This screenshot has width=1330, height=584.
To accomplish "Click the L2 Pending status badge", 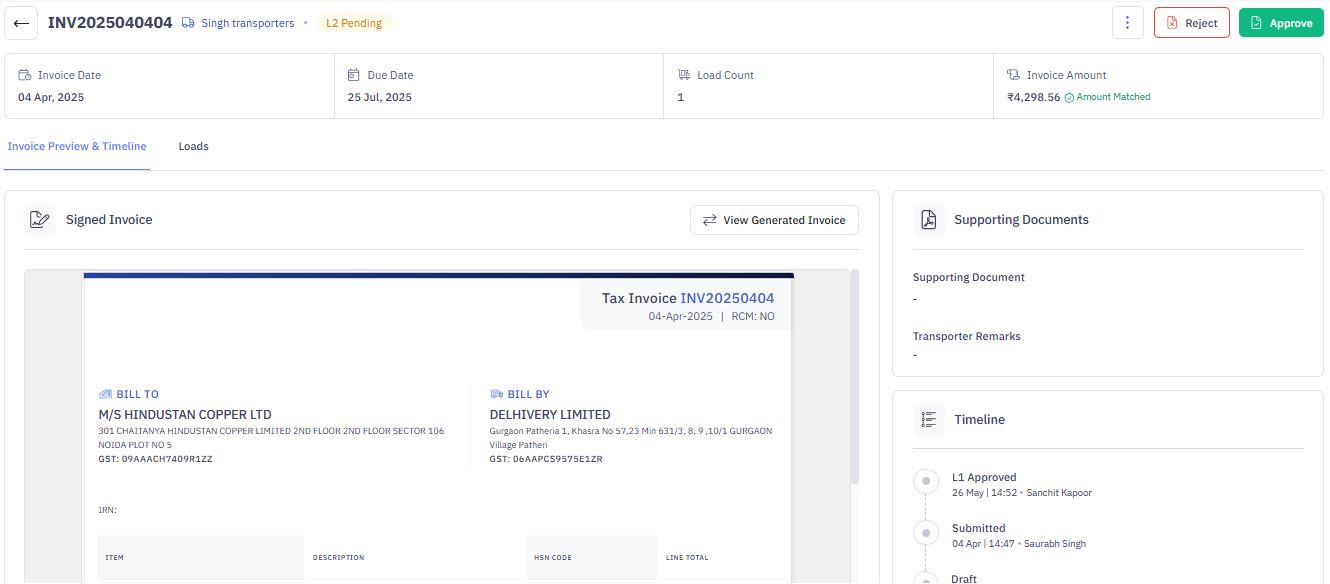I will (x=354, y=23).
